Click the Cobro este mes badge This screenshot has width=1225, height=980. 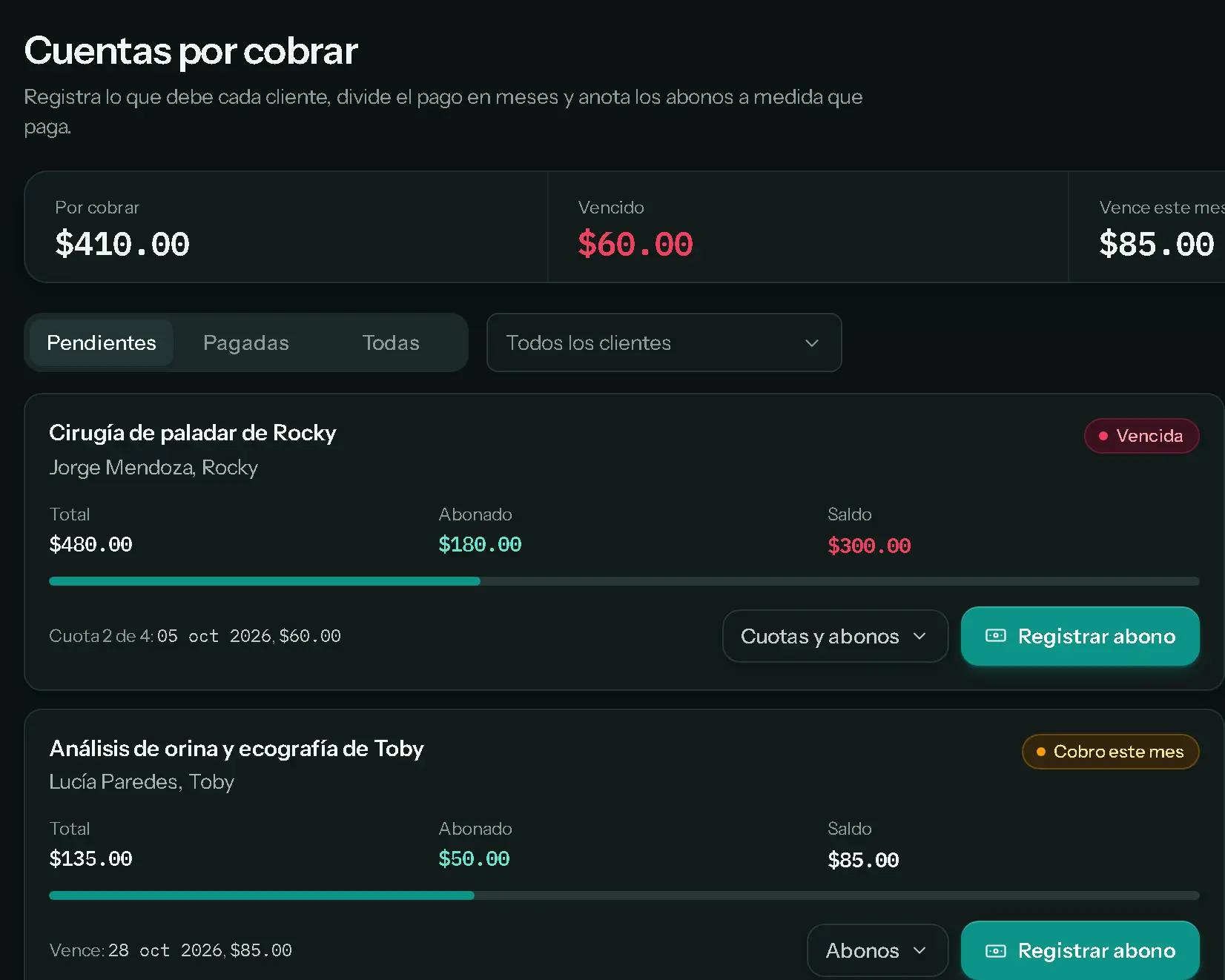click(x=1110, y=752)
